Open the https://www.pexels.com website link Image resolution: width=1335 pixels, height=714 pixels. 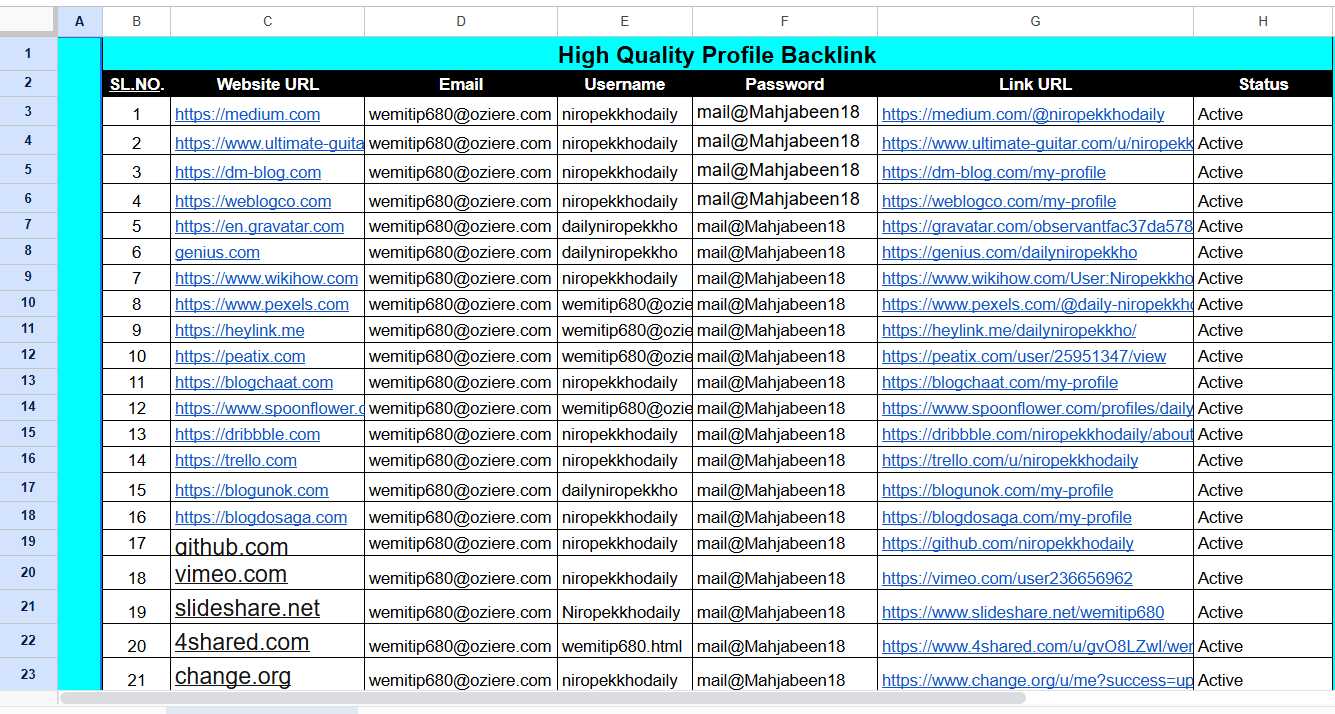262,304
